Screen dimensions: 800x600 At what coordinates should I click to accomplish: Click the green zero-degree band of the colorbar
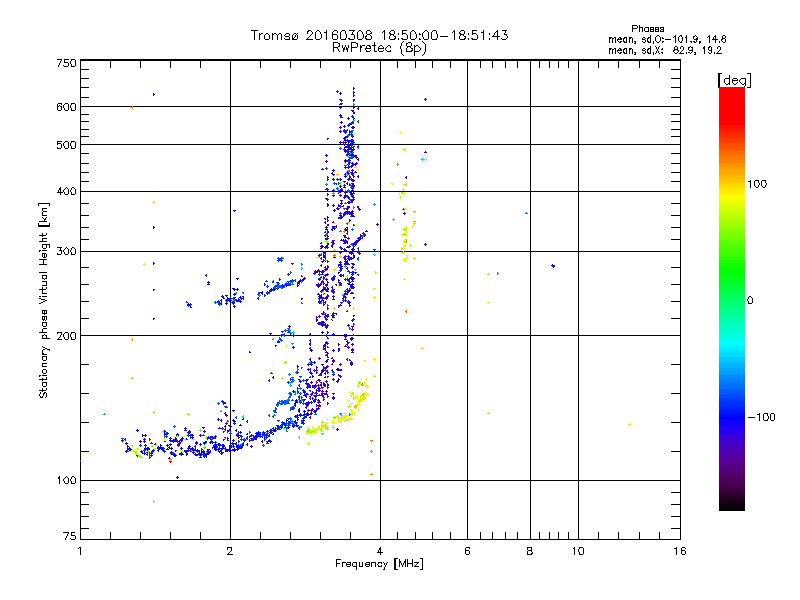coord(732,301)
